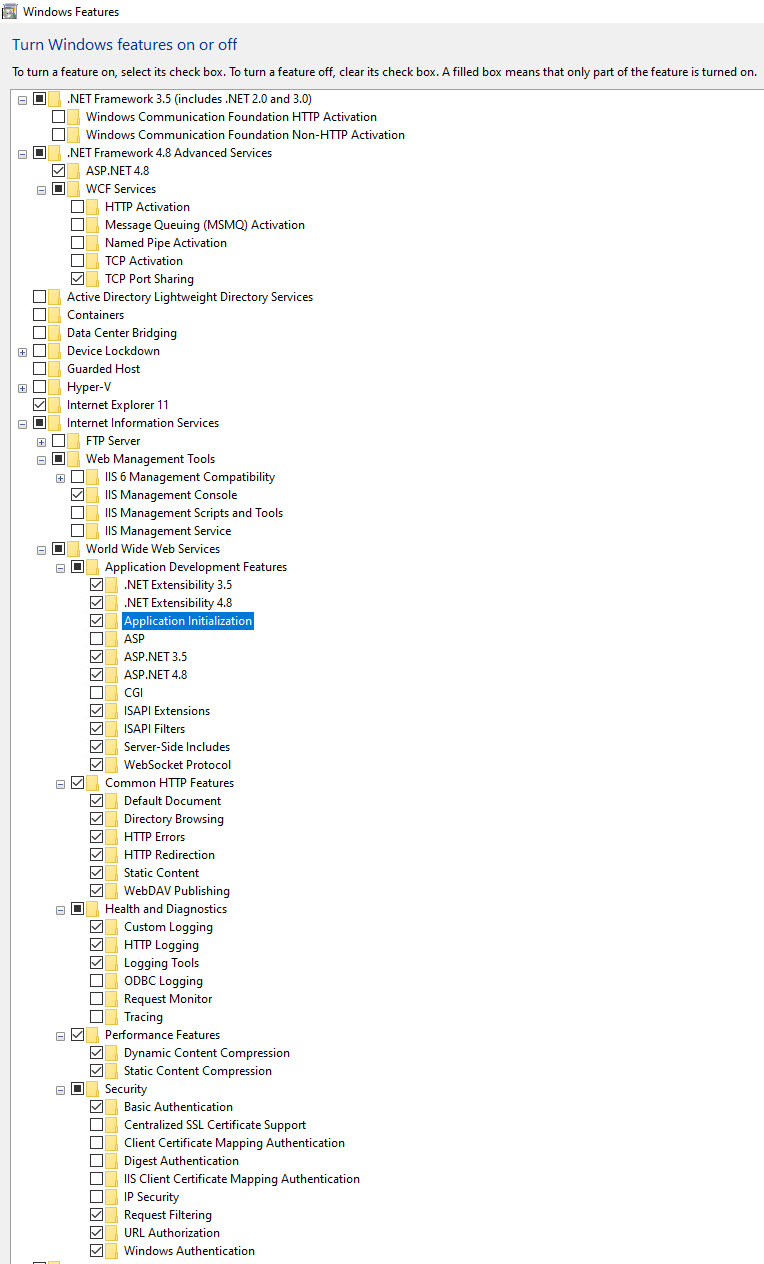Screen dimensions: 764x1264
Task: Select the Default Document row
Action: tap(173, 801)
